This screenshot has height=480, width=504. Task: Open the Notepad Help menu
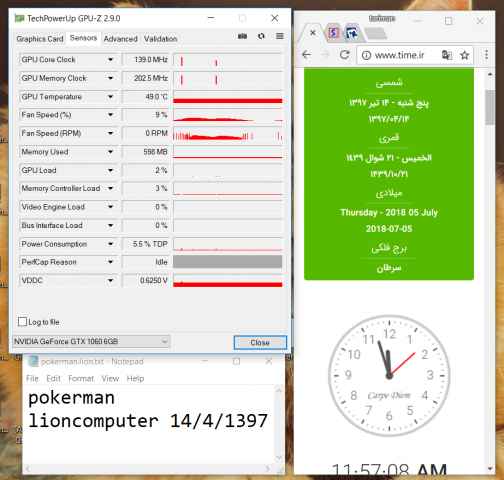(135, 378)
